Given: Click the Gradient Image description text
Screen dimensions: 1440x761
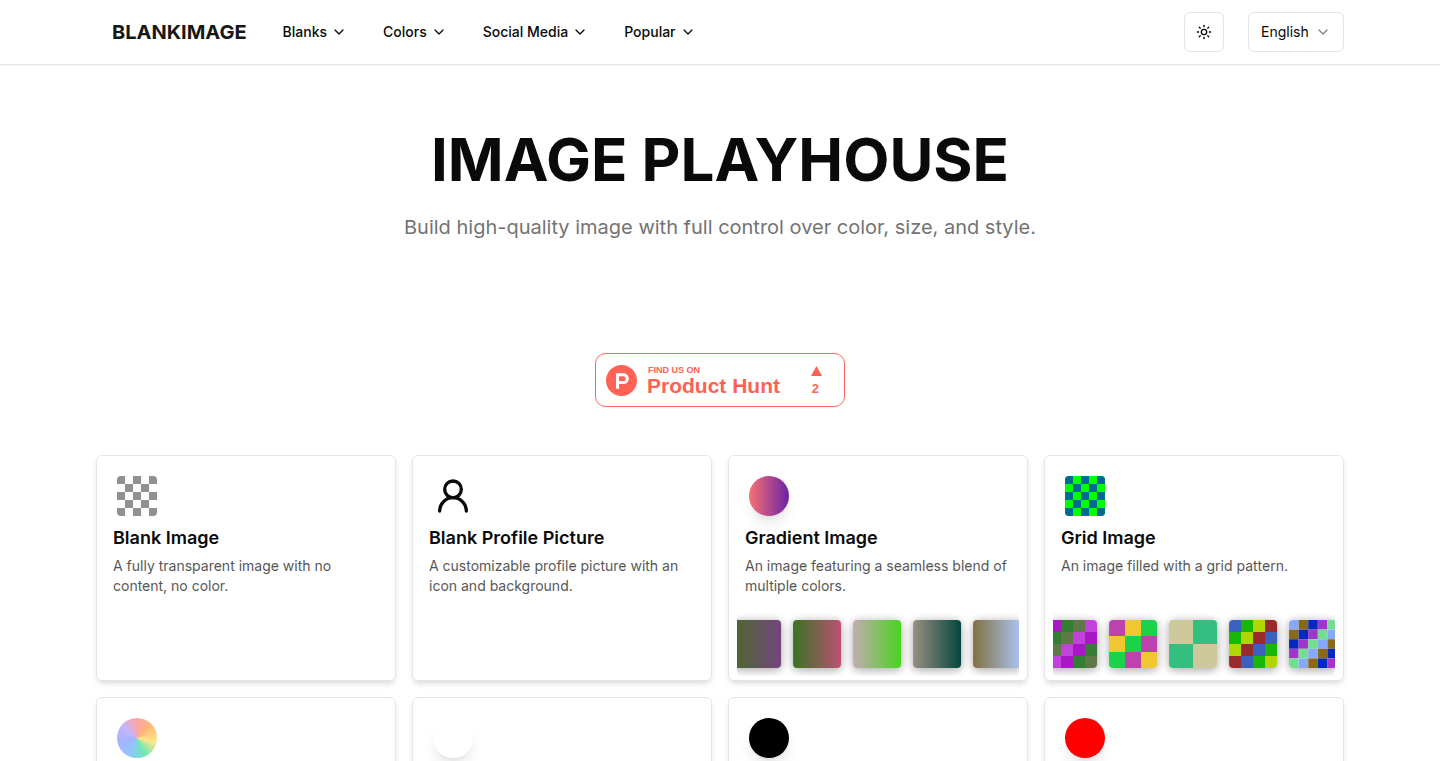Looking at the screenshot, I should (x=876, y=576).
